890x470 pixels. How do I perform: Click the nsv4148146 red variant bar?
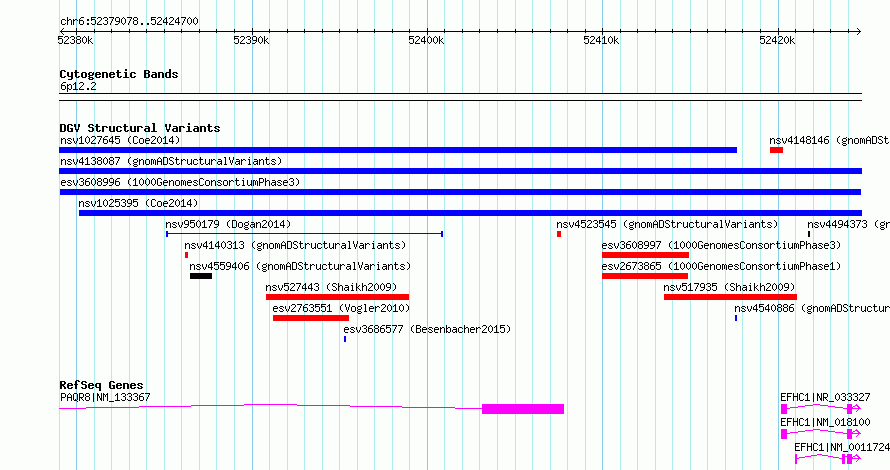tap(776, 150)
